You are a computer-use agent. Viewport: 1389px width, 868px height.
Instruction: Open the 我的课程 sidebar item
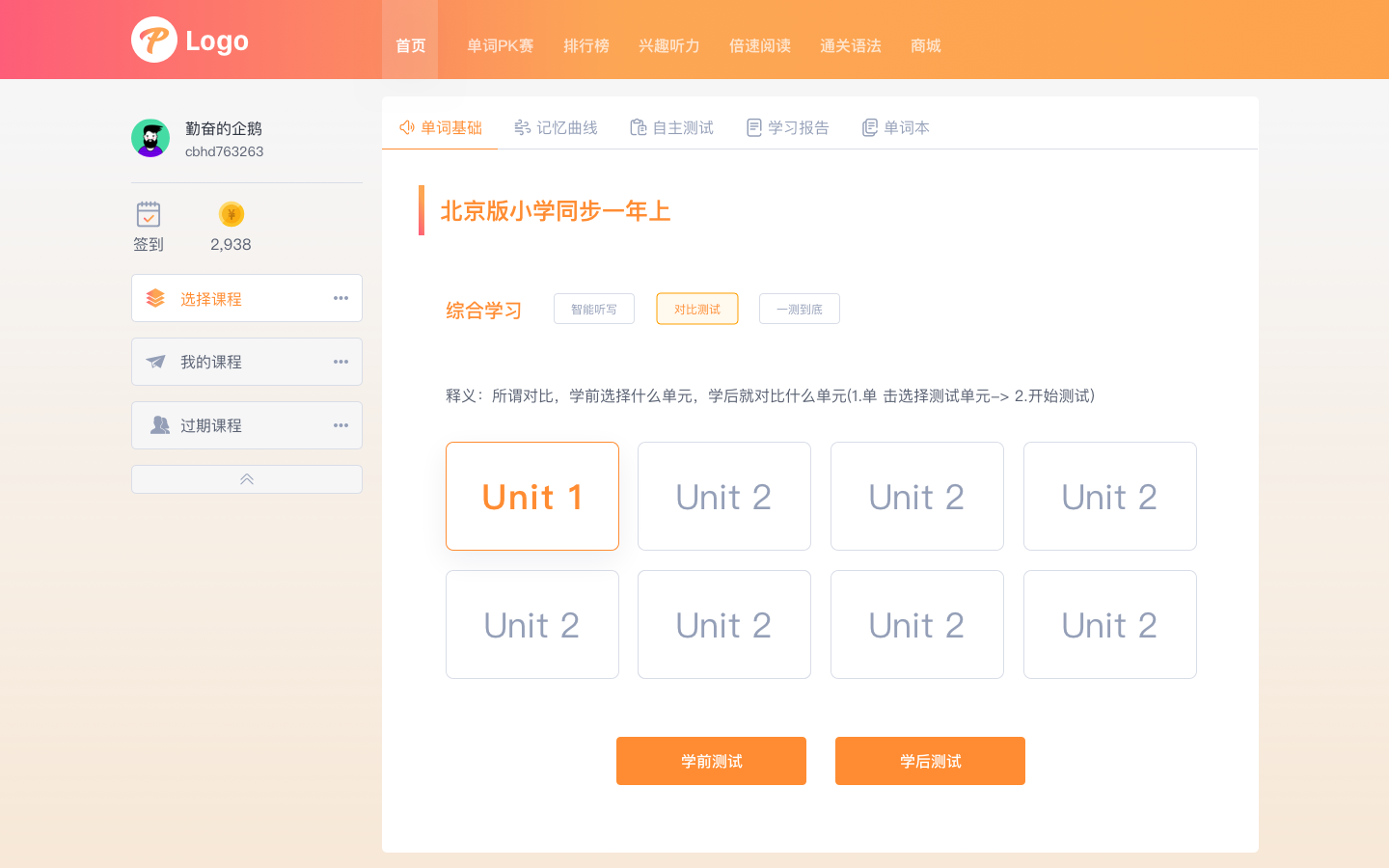pos(247,362)
